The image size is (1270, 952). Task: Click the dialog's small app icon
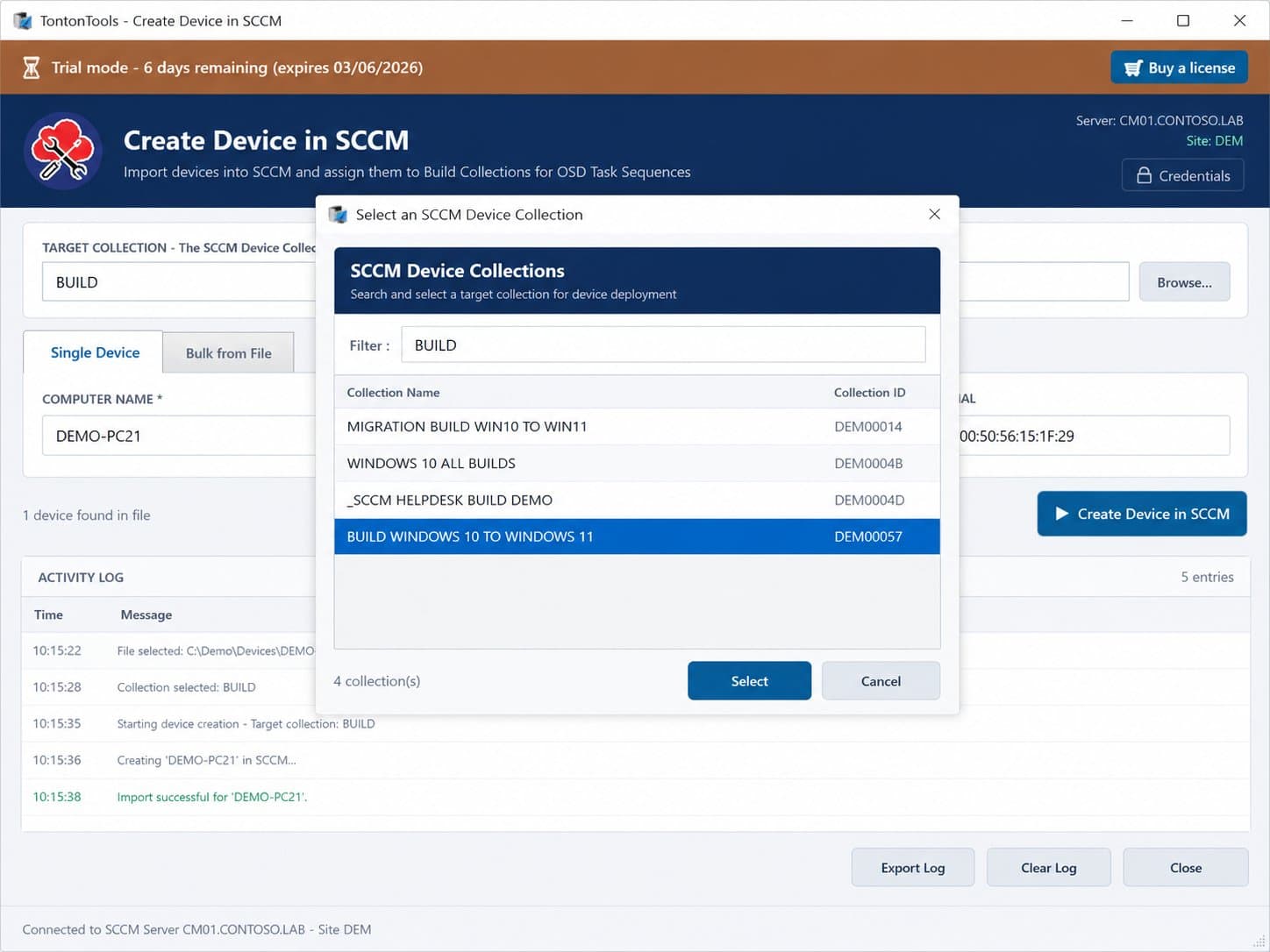tap(338, 215)
